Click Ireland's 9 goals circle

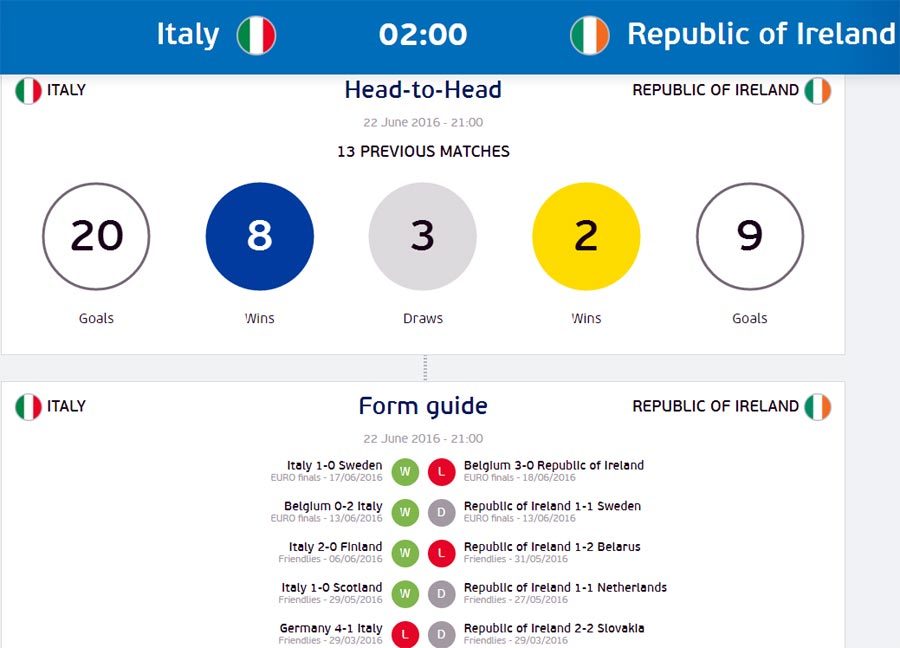click(750, 236)
